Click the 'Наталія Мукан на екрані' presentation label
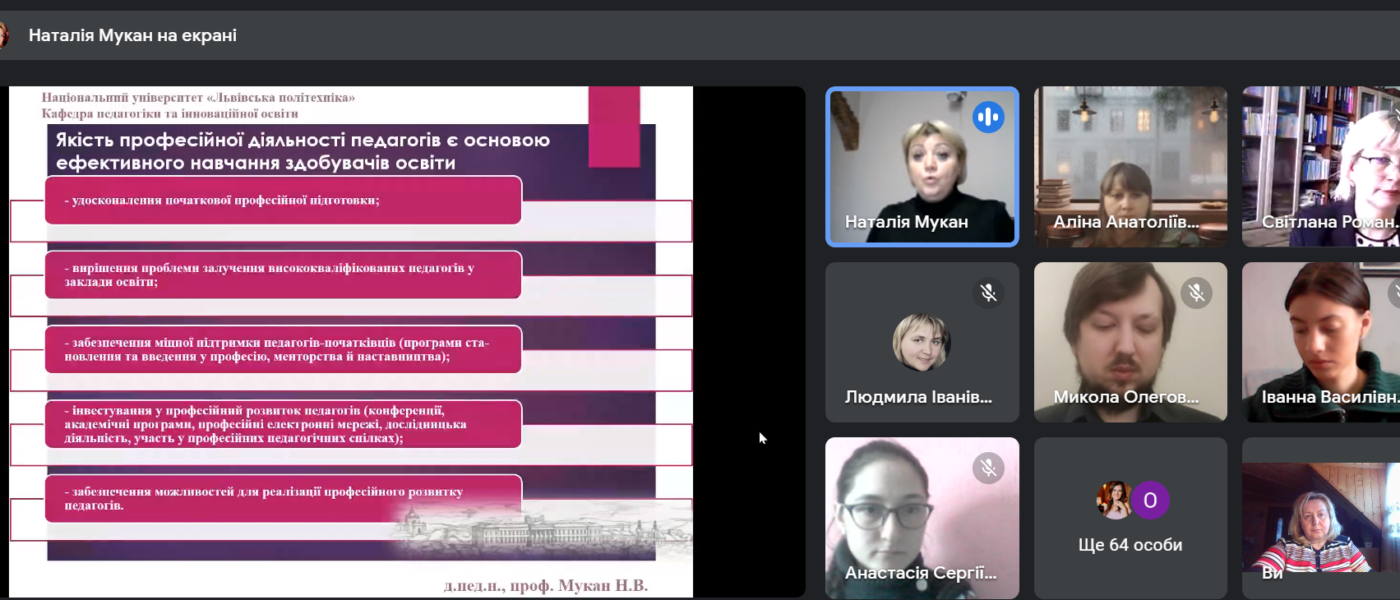The height and width of the screenshot is (600, 1400). (x=132, y=36)
